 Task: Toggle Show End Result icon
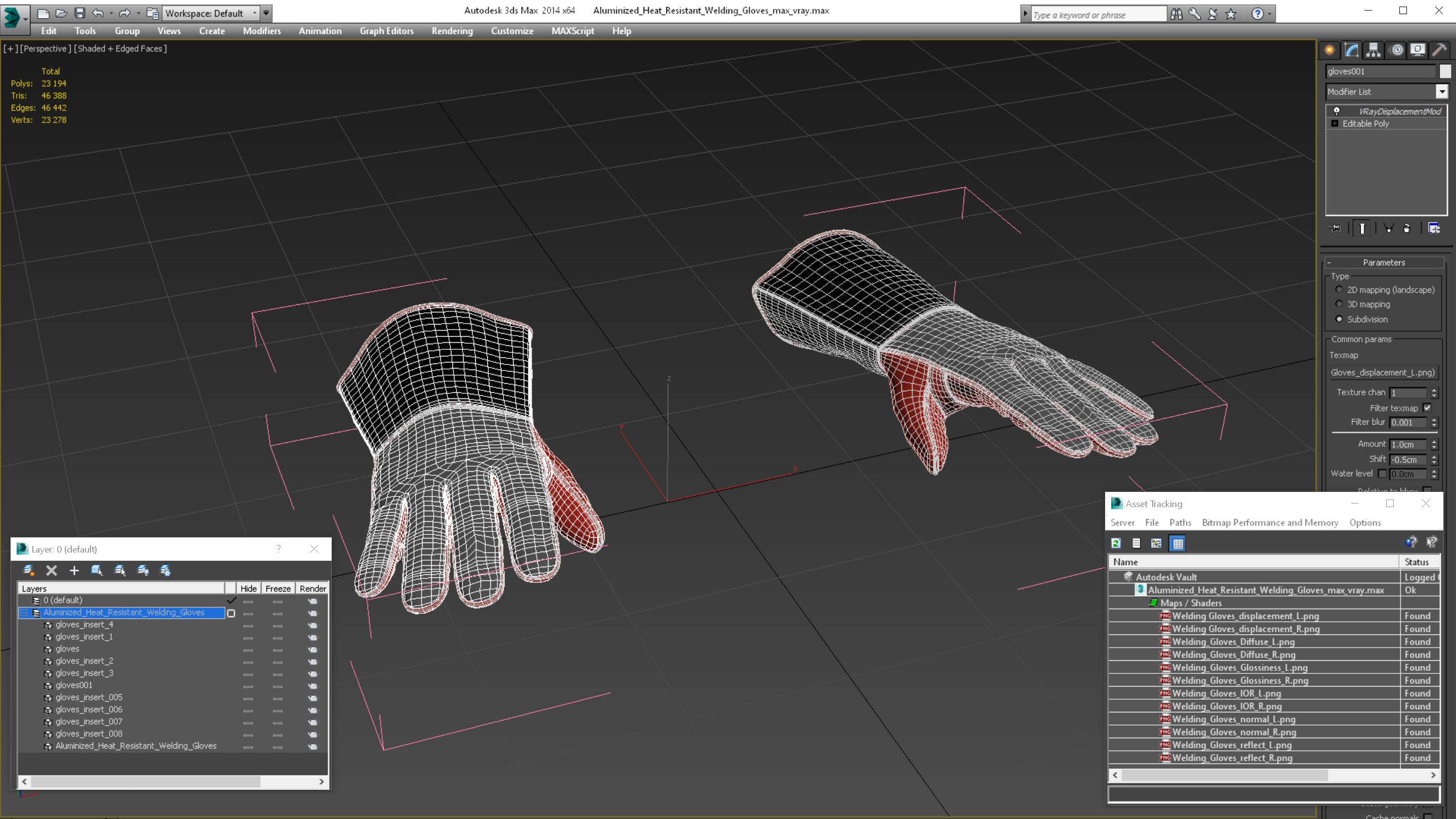(x=1363, y=229)
